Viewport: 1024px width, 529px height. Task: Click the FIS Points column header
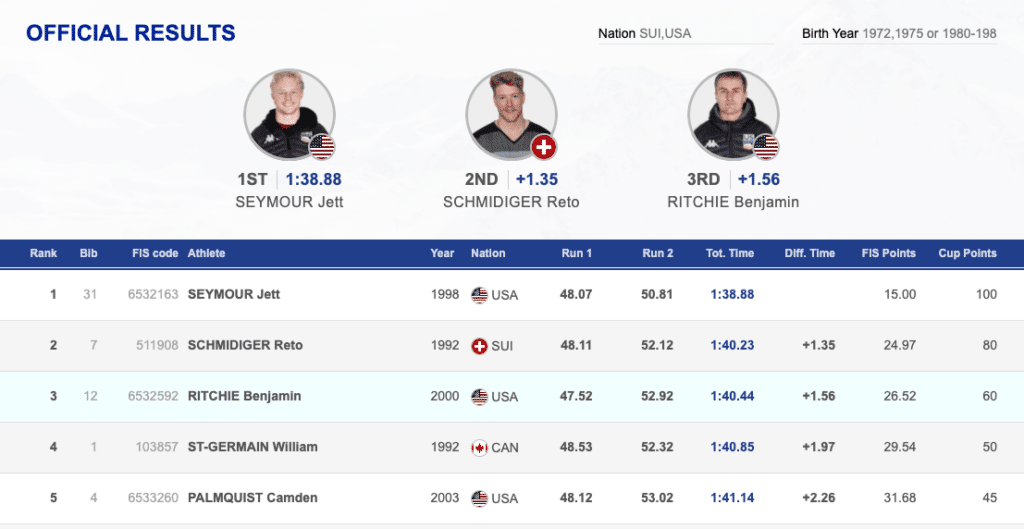click(888, 254)
